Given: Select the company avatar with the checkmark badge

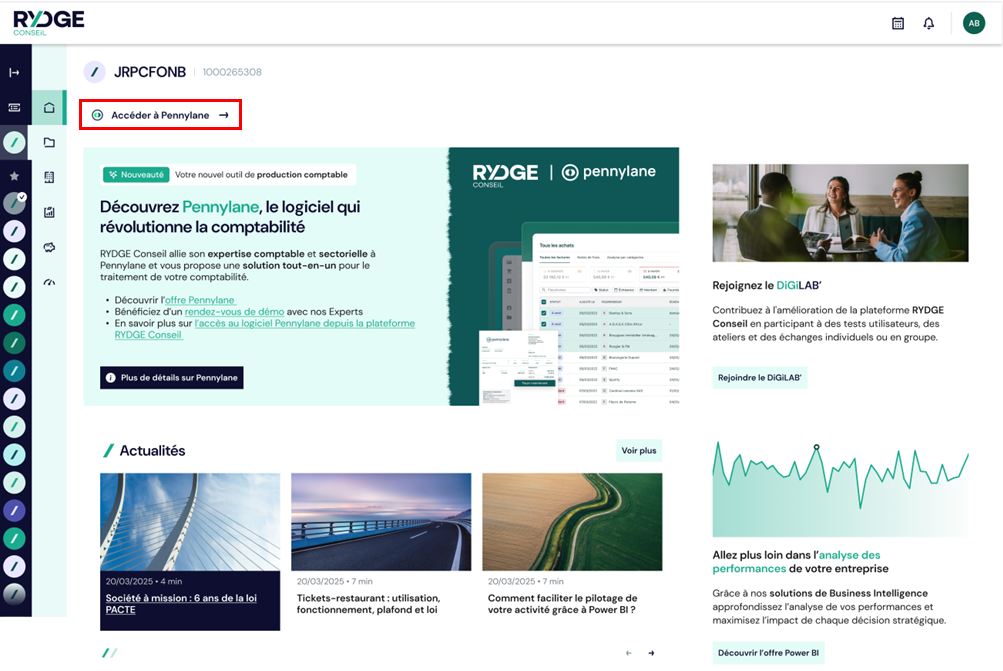Looking at the screenshot, I should pos(14,203).
